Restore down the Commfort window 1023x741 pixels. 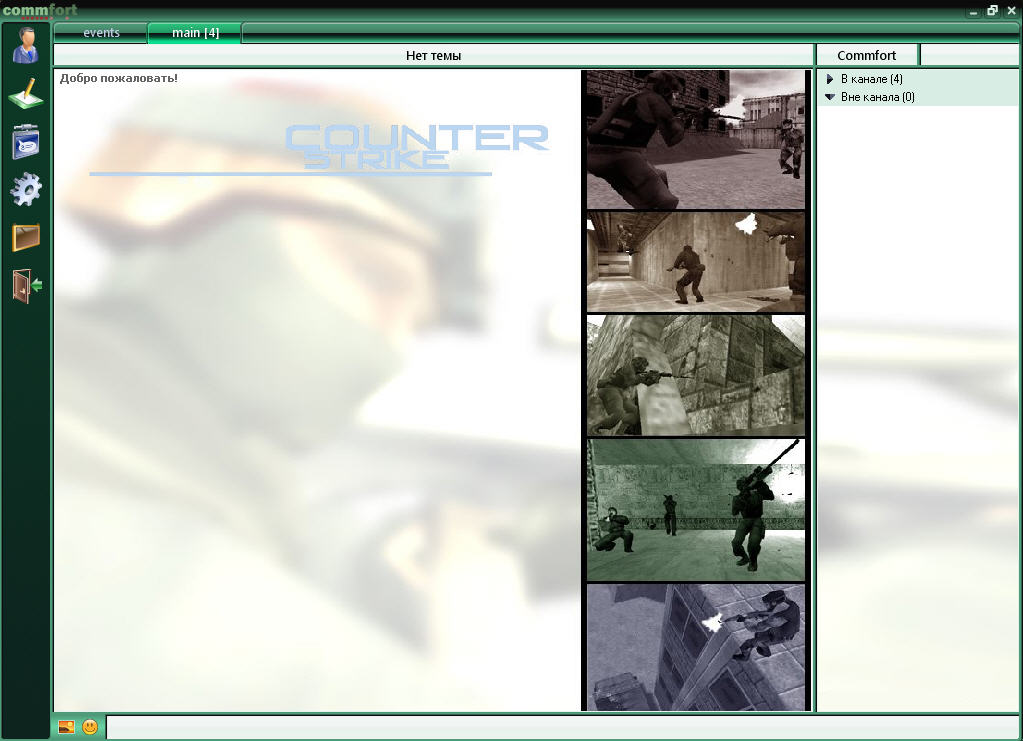point(992,10)
